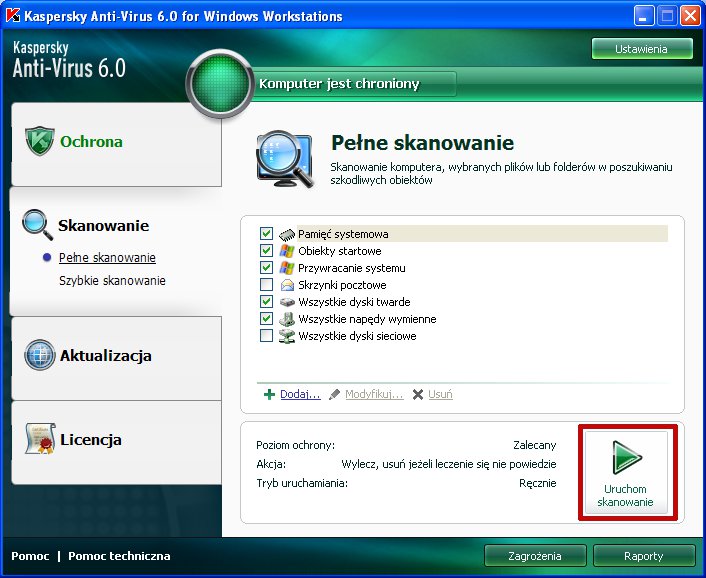
Task: Click Zalecany protection level value
Action: pos(534,445)
